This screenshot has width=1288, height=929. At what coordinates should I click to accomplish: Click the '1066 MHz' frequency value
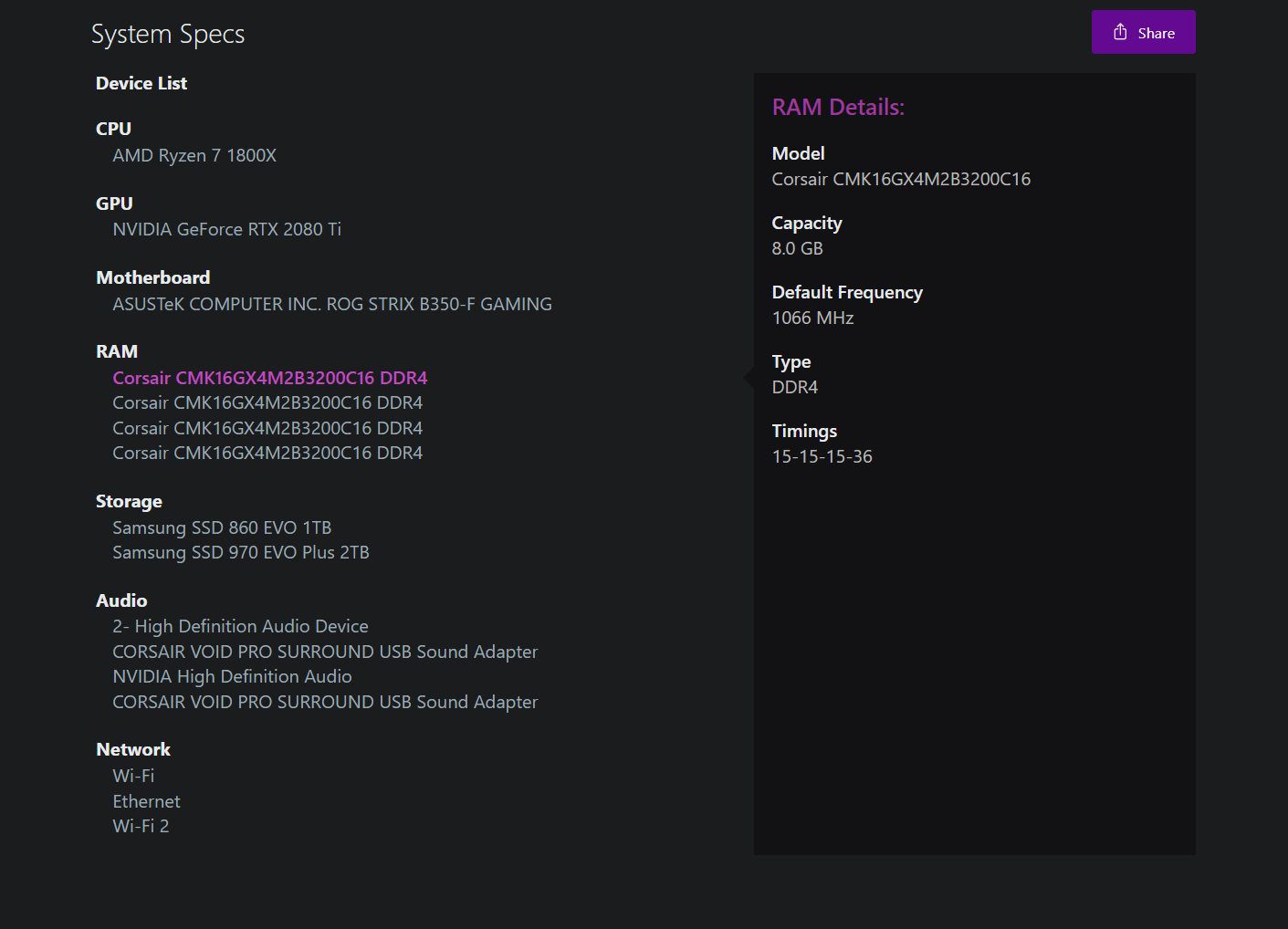pos(812,318)
